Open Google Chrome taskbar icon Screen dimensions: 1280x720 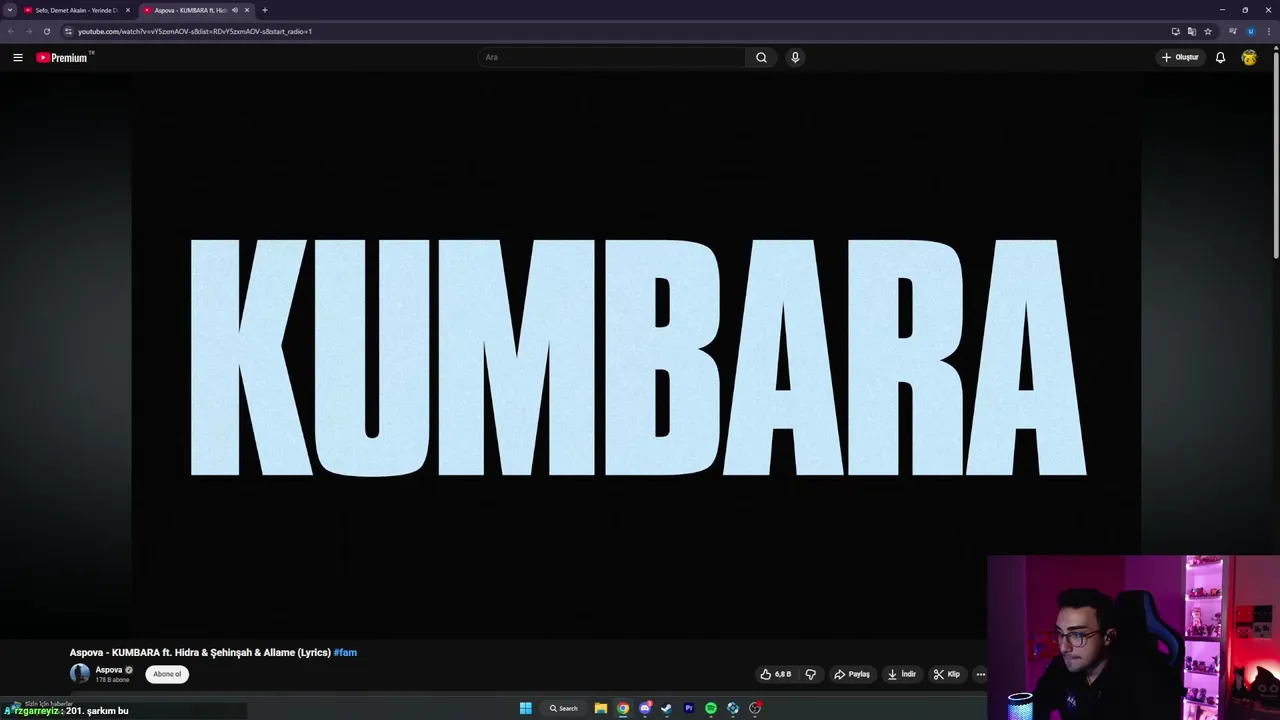point(623,708)
